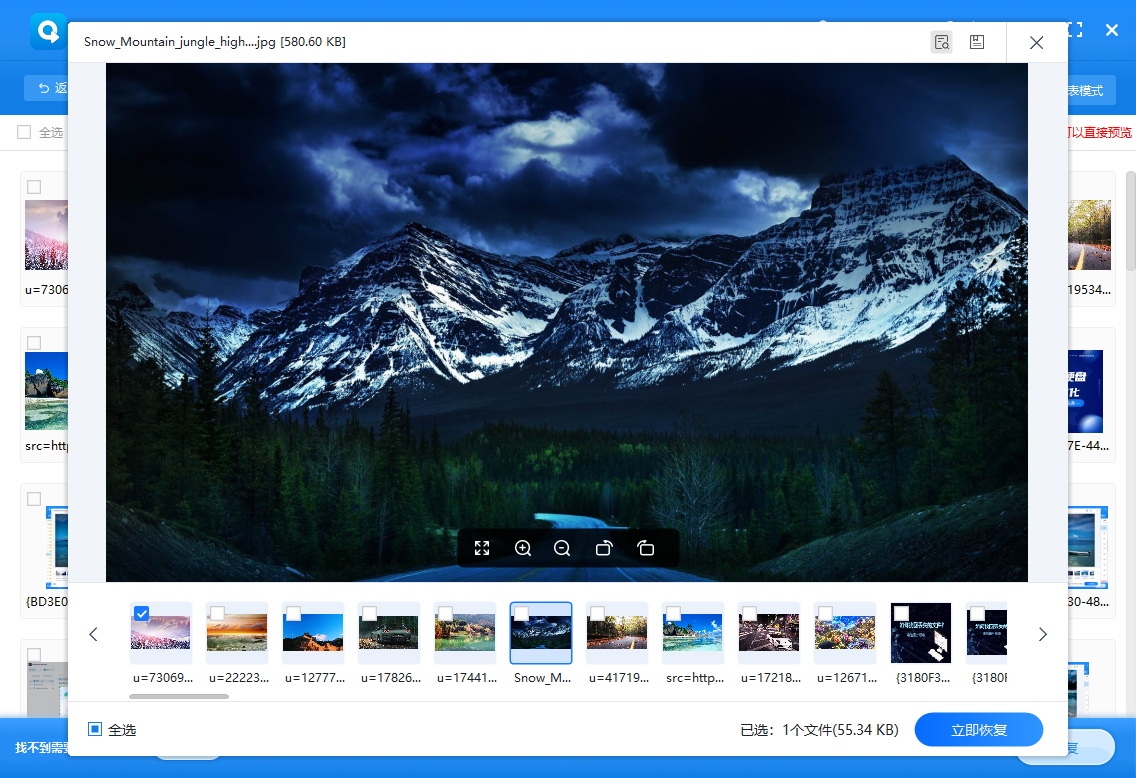Zoom in on the preview image
Image resolution: width=1136 pixels, height=778 pixels.
tap(523, 548)
